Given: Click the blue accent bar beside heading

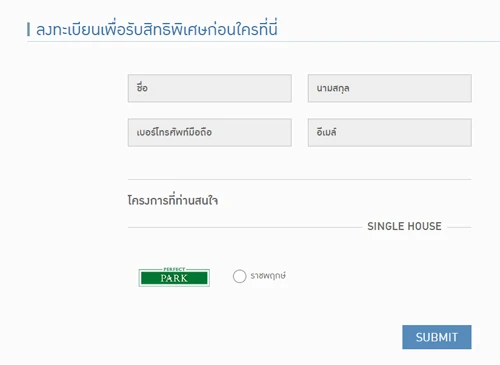Looking at the screenshot, I should click(28, 29).
